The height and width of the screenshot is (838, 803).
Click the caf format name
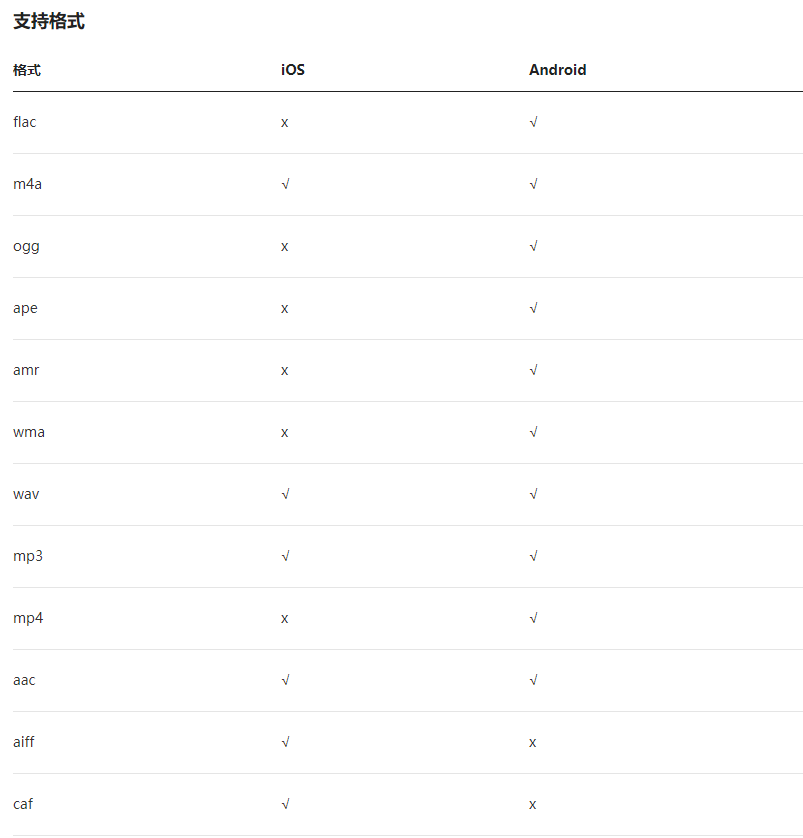[x=23, y=804]
